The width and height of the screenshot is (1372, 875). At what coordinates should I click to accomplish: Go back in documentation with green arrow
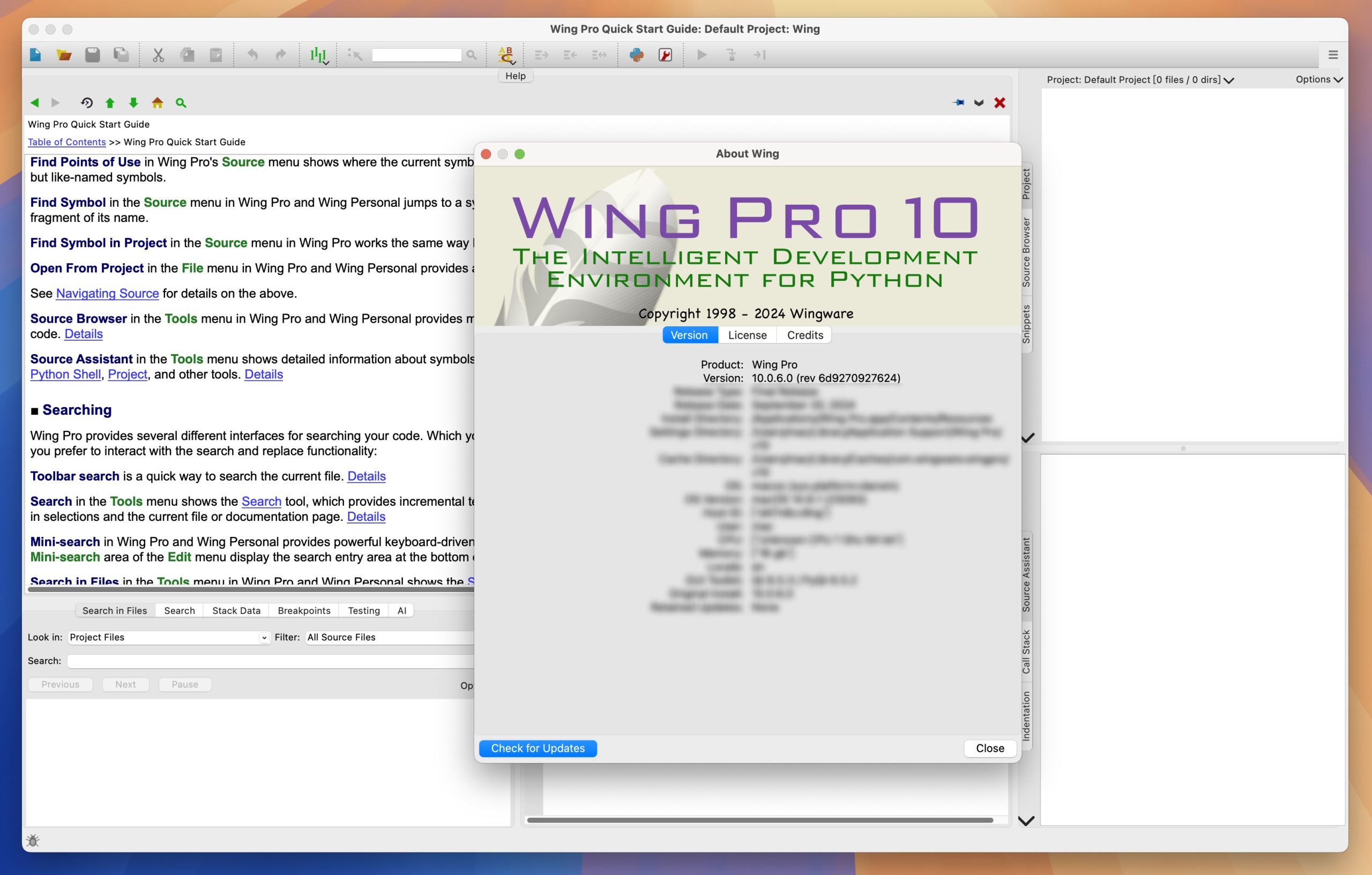coord(34,102)
